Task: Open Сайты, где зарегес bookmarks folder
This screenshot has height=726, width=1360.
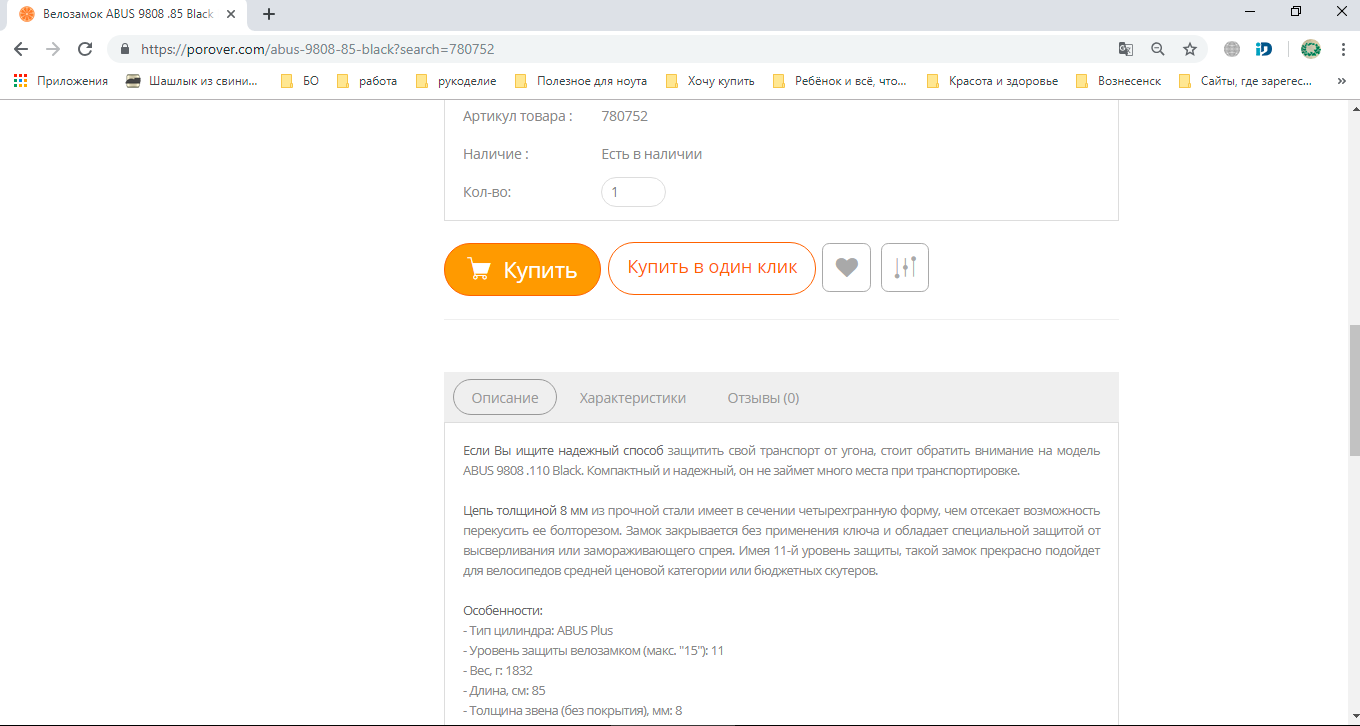Action: tap(1246, 81)
